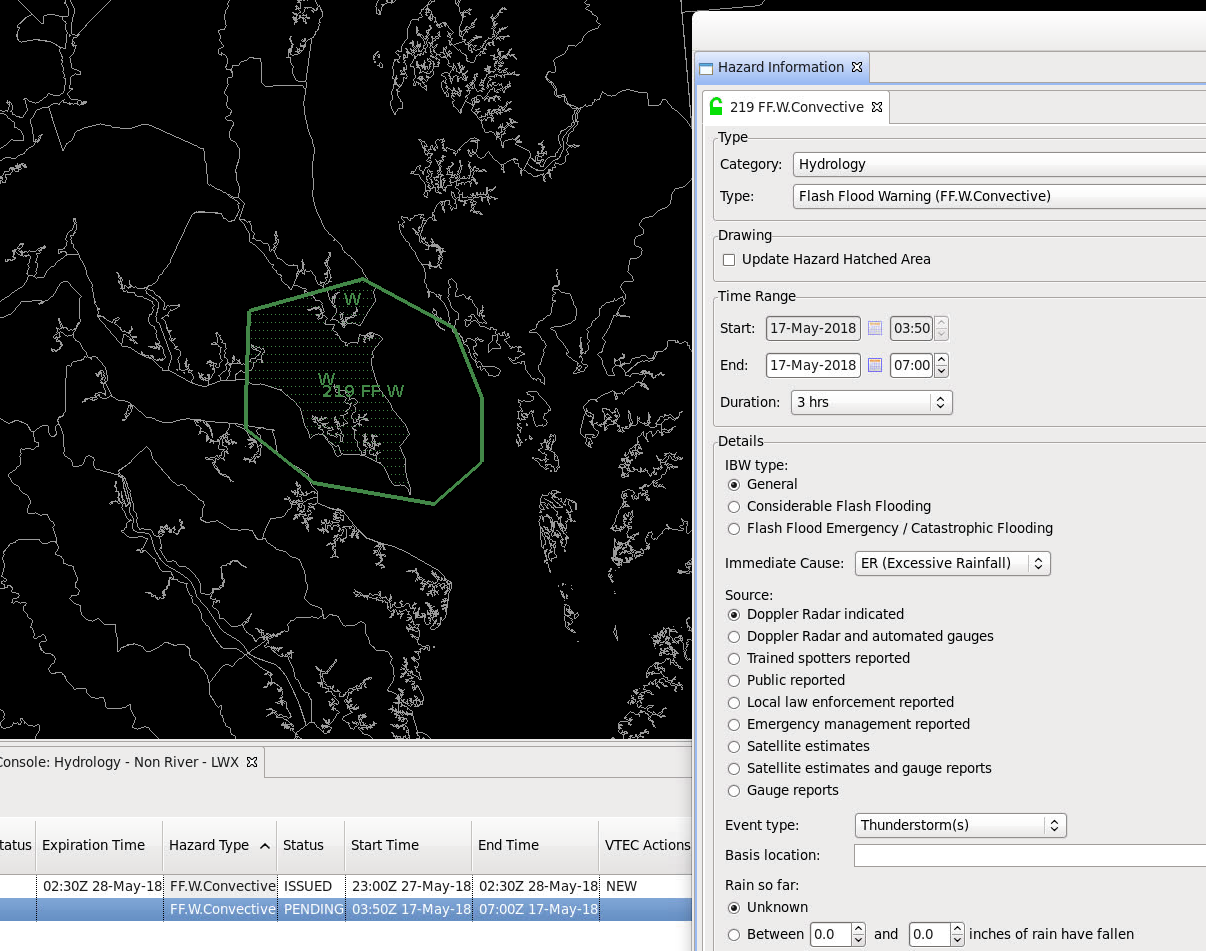
Task: Select the 219 FF.W.Convective tab
Action: tap(796, 107)
